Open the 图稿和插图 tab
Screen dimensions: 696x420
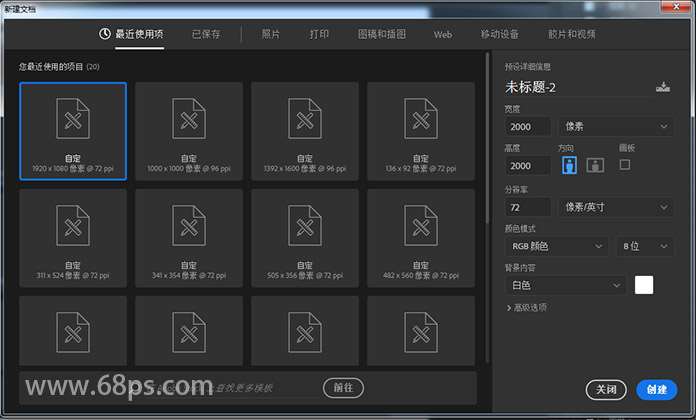pyautogui.click(x=382, y=34)
